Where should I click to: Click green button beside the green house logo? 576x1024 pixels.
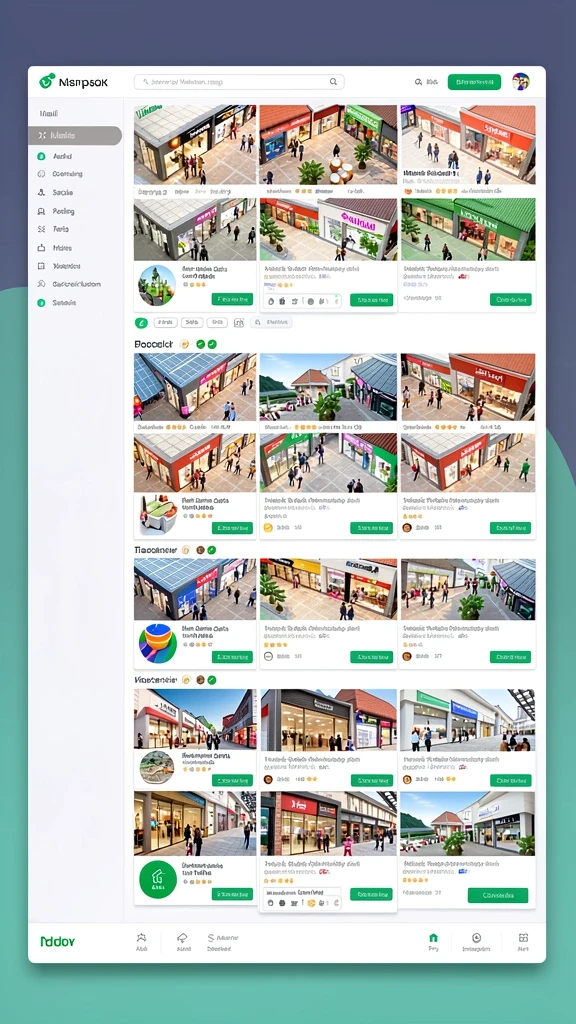(232, 895)
